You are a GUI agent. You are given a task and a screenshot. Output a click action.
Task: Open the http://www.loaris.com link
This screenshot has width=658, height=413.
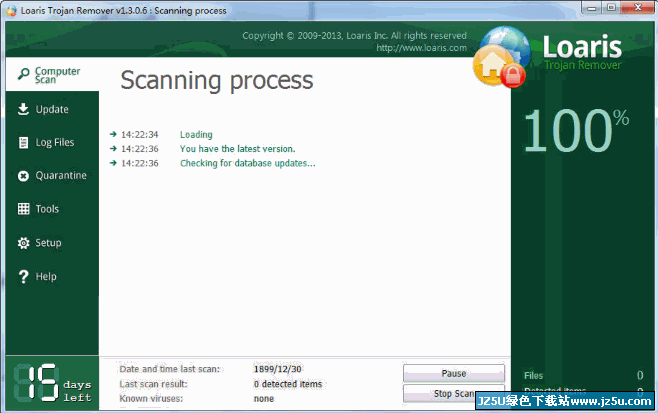pyautogui.click(x=421, y=48)
